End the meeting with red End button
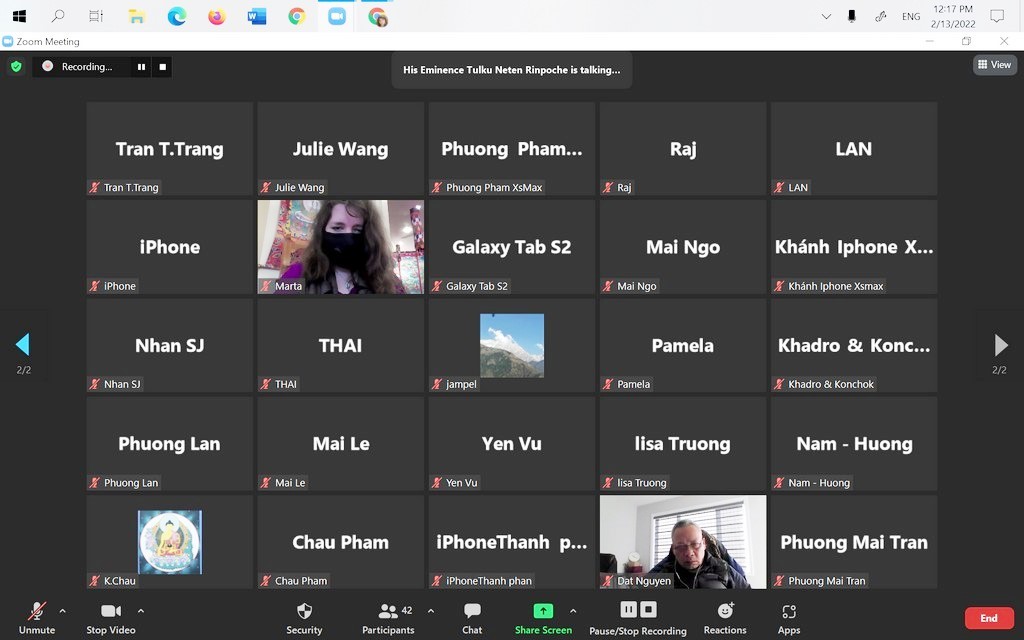 tap(988, 618)
